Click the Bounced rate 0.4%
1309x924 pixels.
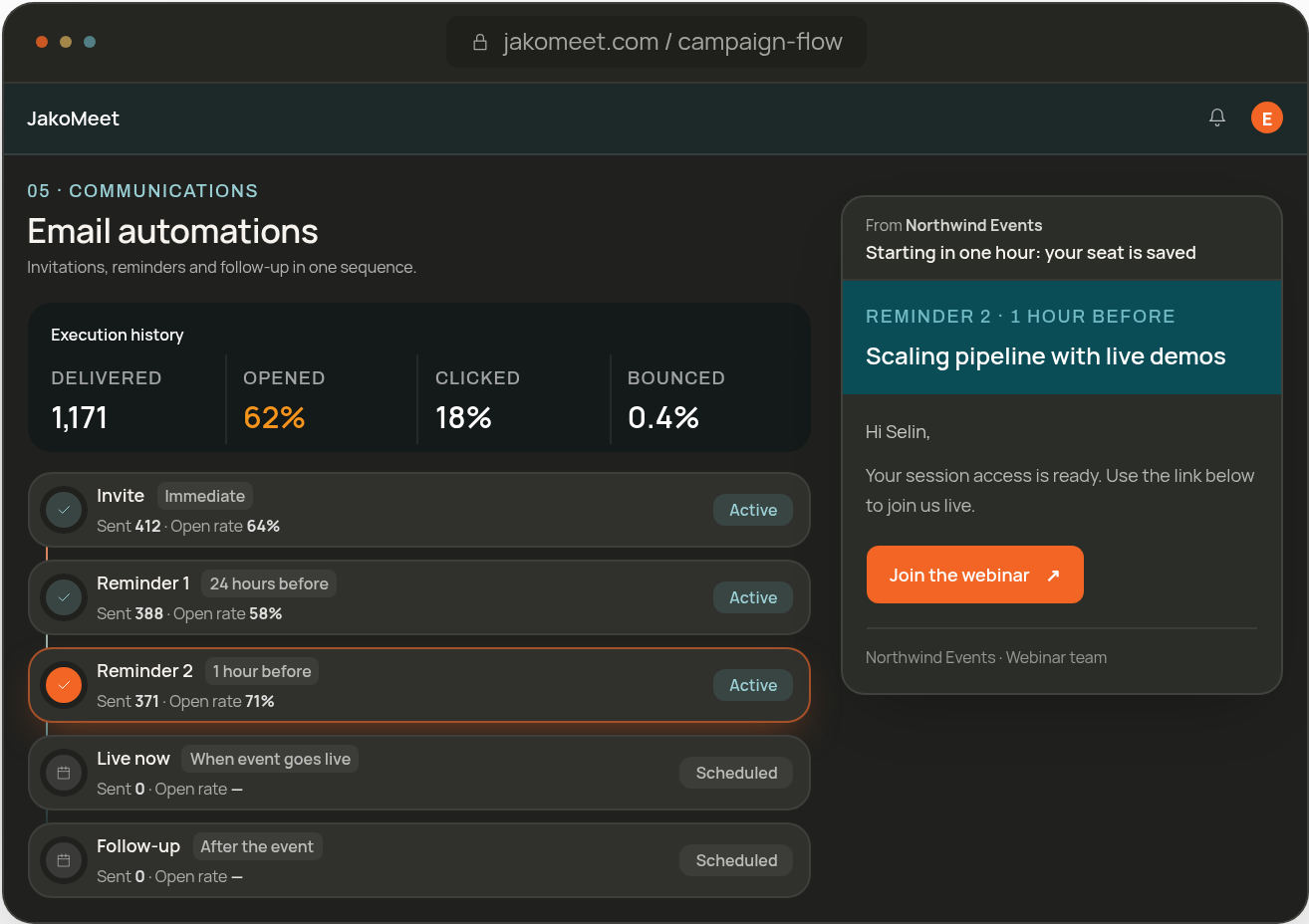click(x=663, y=417)
